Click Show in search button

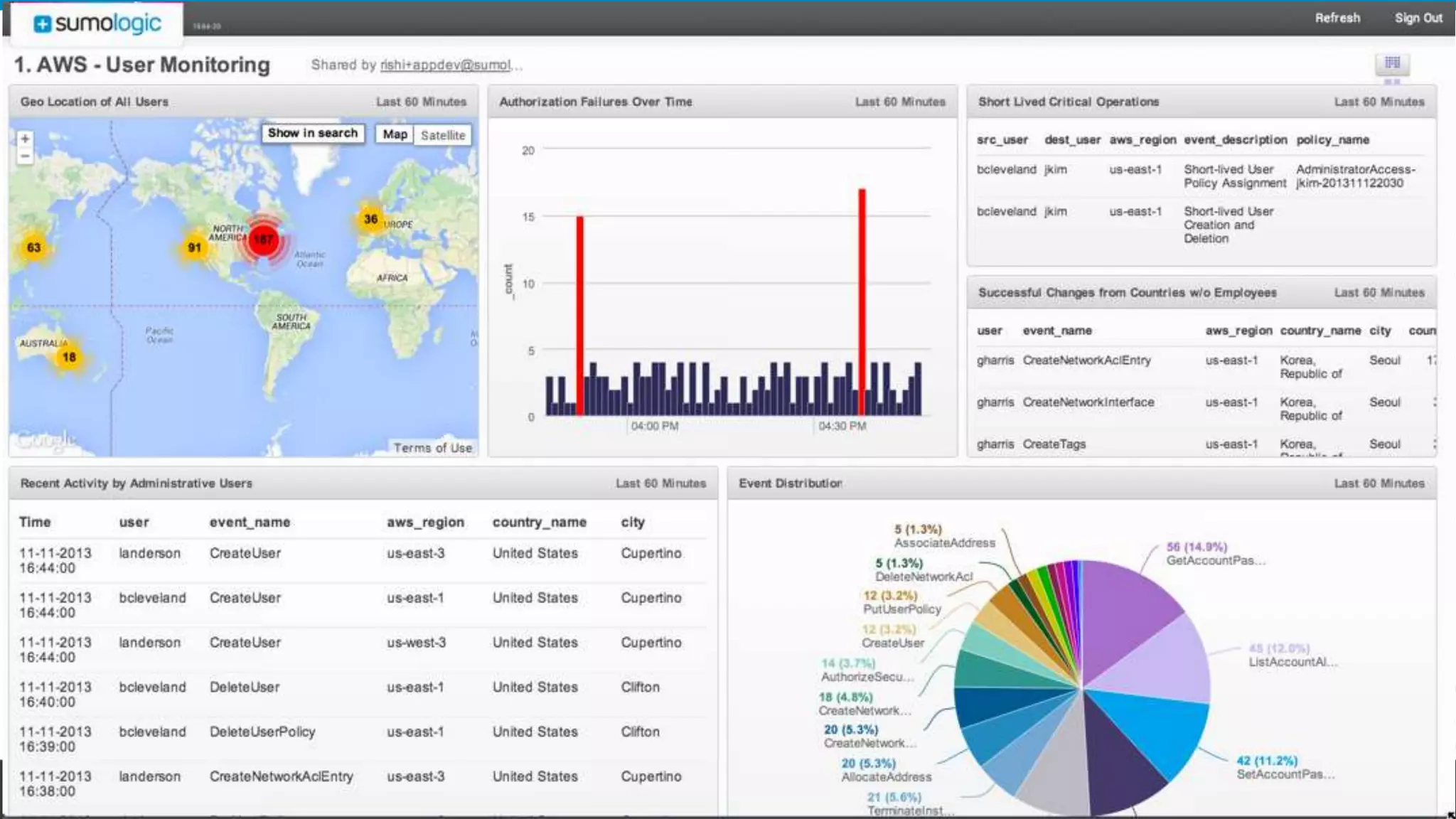point(312,133)
